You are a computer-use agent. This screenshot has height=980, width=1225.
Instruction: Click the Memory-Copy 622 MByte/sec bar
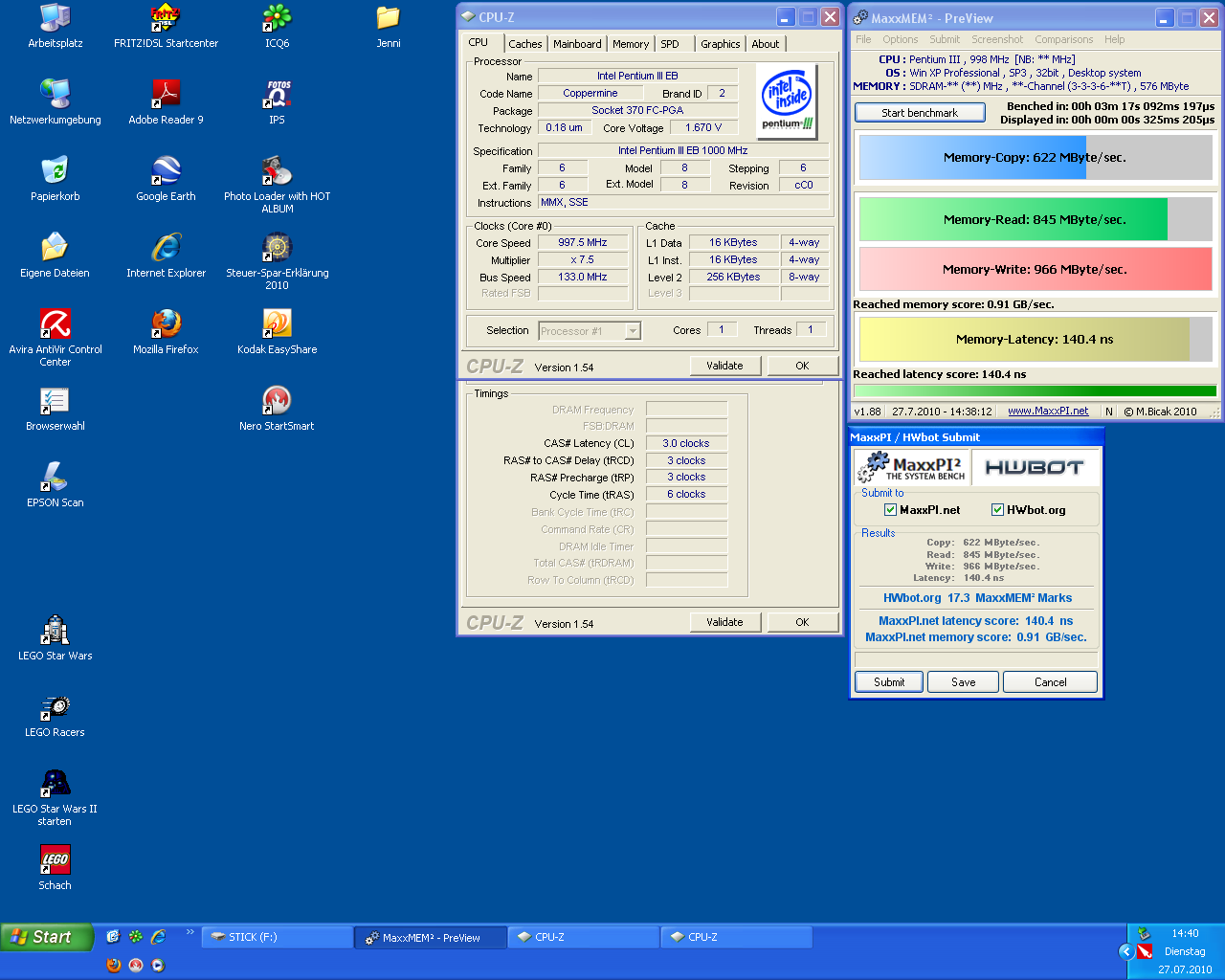1036,158
